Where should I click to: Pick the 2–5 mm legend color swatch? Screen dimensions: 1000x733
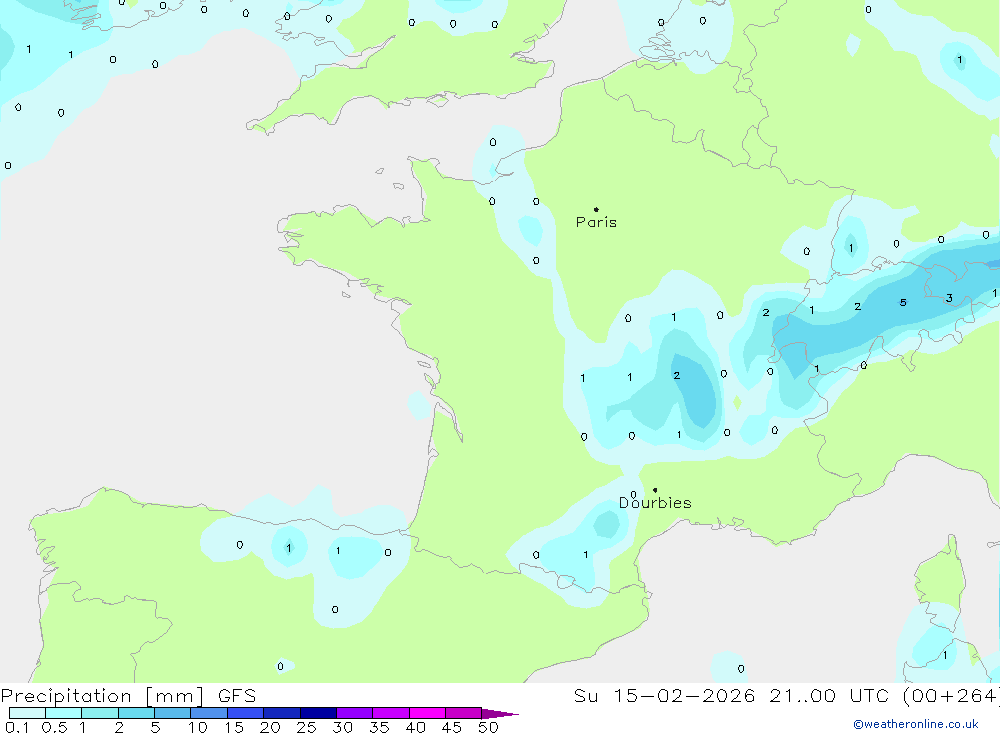pyautogui.click(x=136, y=713)
